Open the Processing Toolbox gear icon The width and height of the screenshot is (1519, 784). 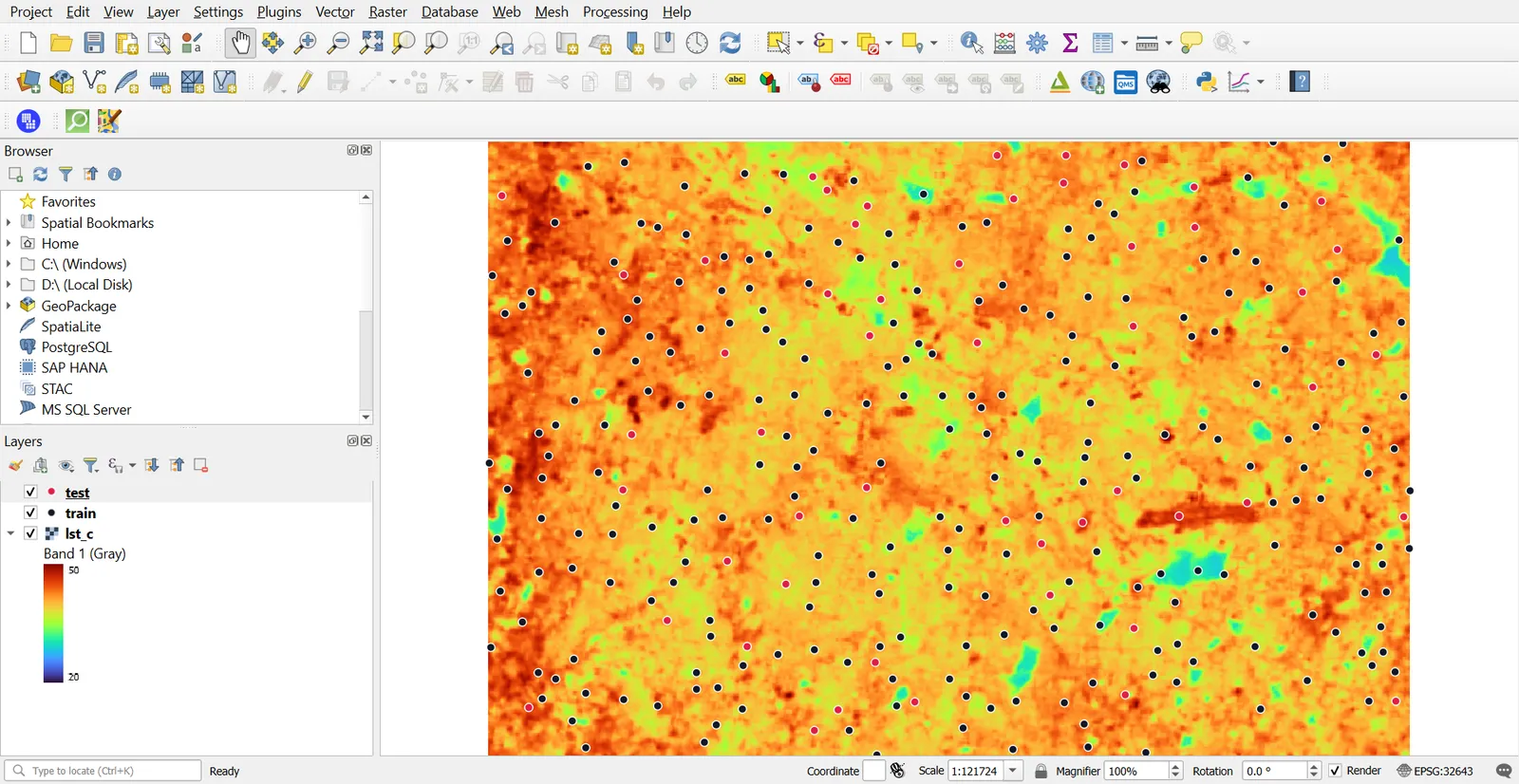pyautogui.click(x=1038, y=43)
